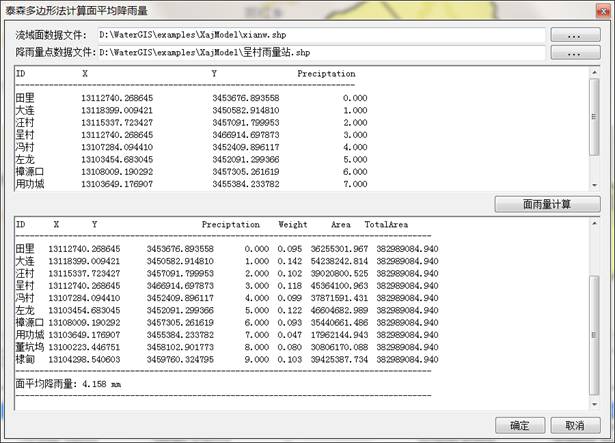This screenshot has width=615, height=443.
Task: Cancel with the 取消 button
Action: pyautogui.click(x=575, y=425)
